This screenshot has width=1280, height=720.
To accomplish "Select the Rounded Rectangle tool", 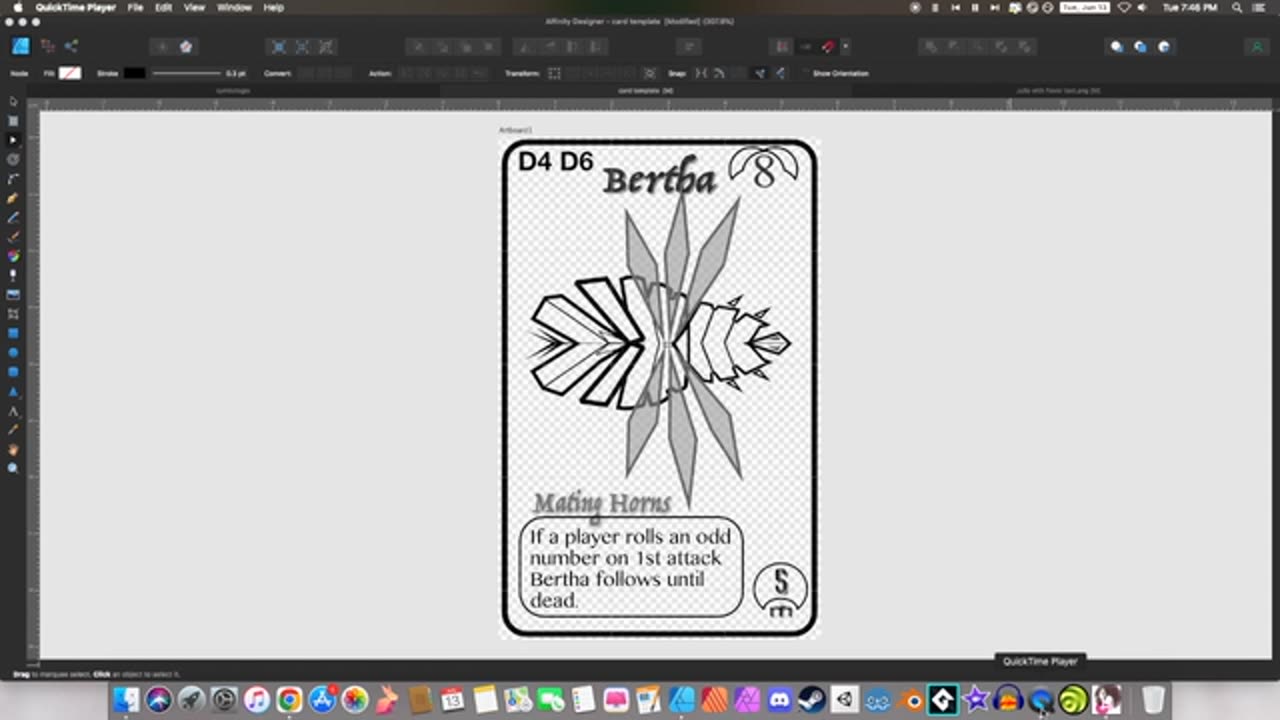I will (x=13, y=372).
